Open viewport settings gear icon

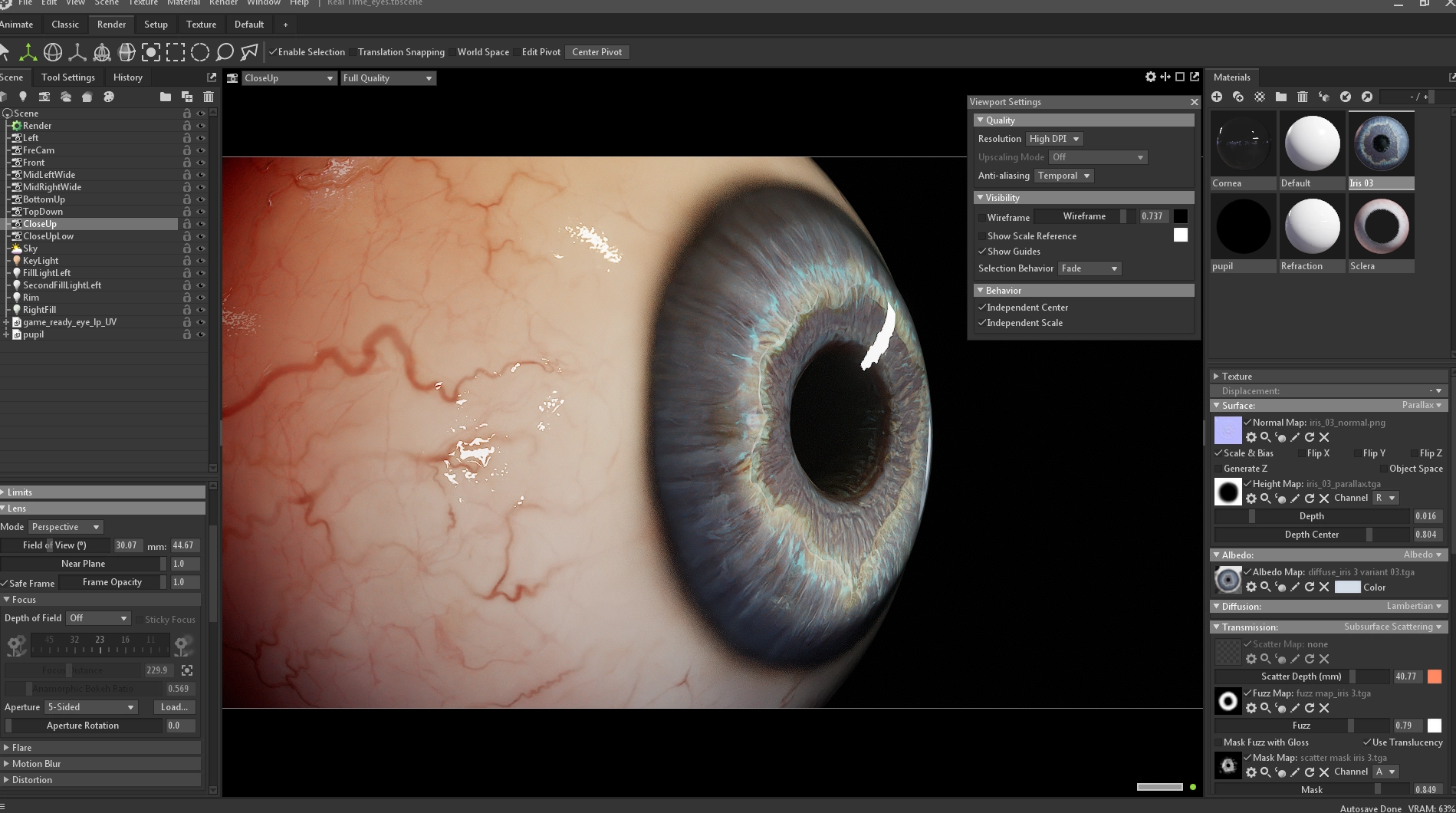tap(1150, 77)
